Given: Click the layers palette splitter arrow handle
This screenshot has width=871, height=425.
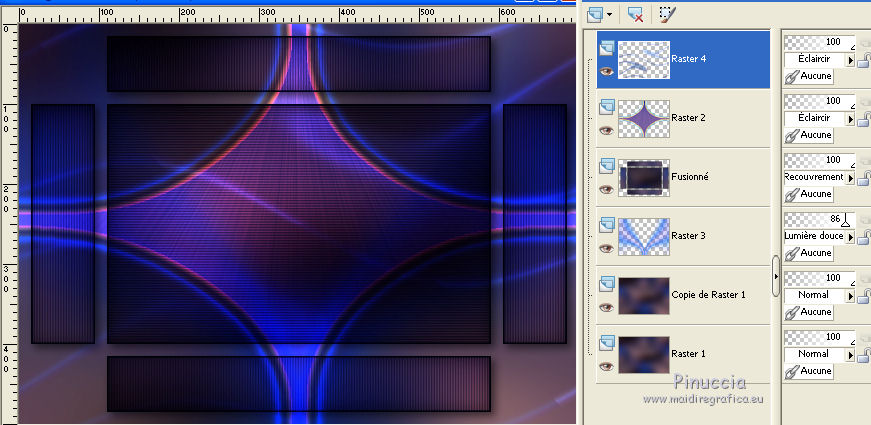Looking at the screenshot, I should tap(776, 276).
